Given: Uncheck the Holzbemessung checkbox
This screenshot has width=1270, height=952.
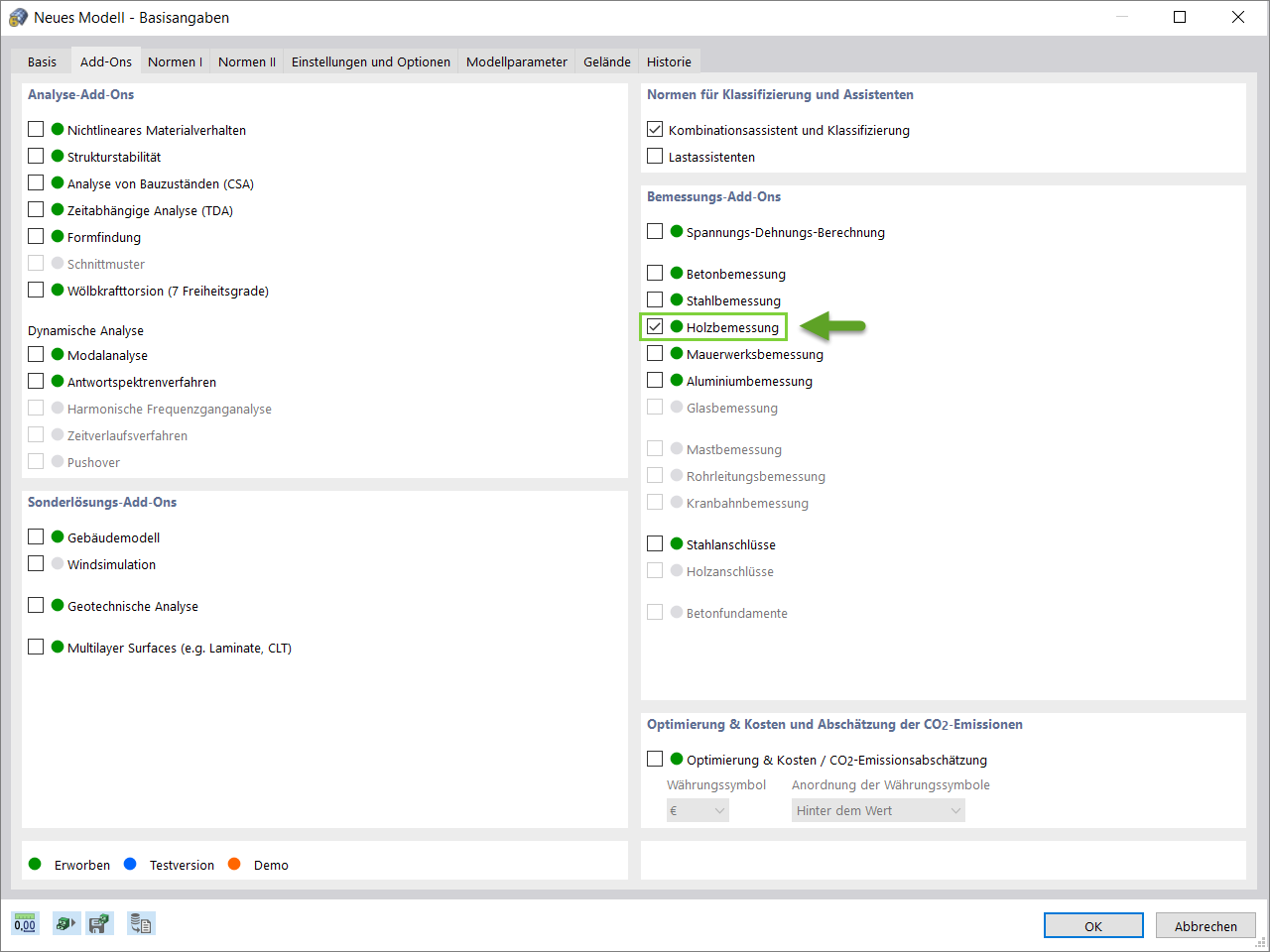Looking at the screenshot, I should (x=655, y=327).
